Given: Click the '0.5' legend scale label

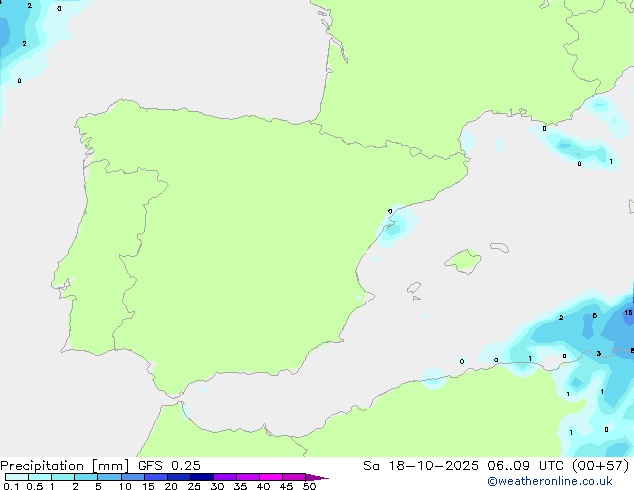Looking at the screenshot, I should coord(34,486).
